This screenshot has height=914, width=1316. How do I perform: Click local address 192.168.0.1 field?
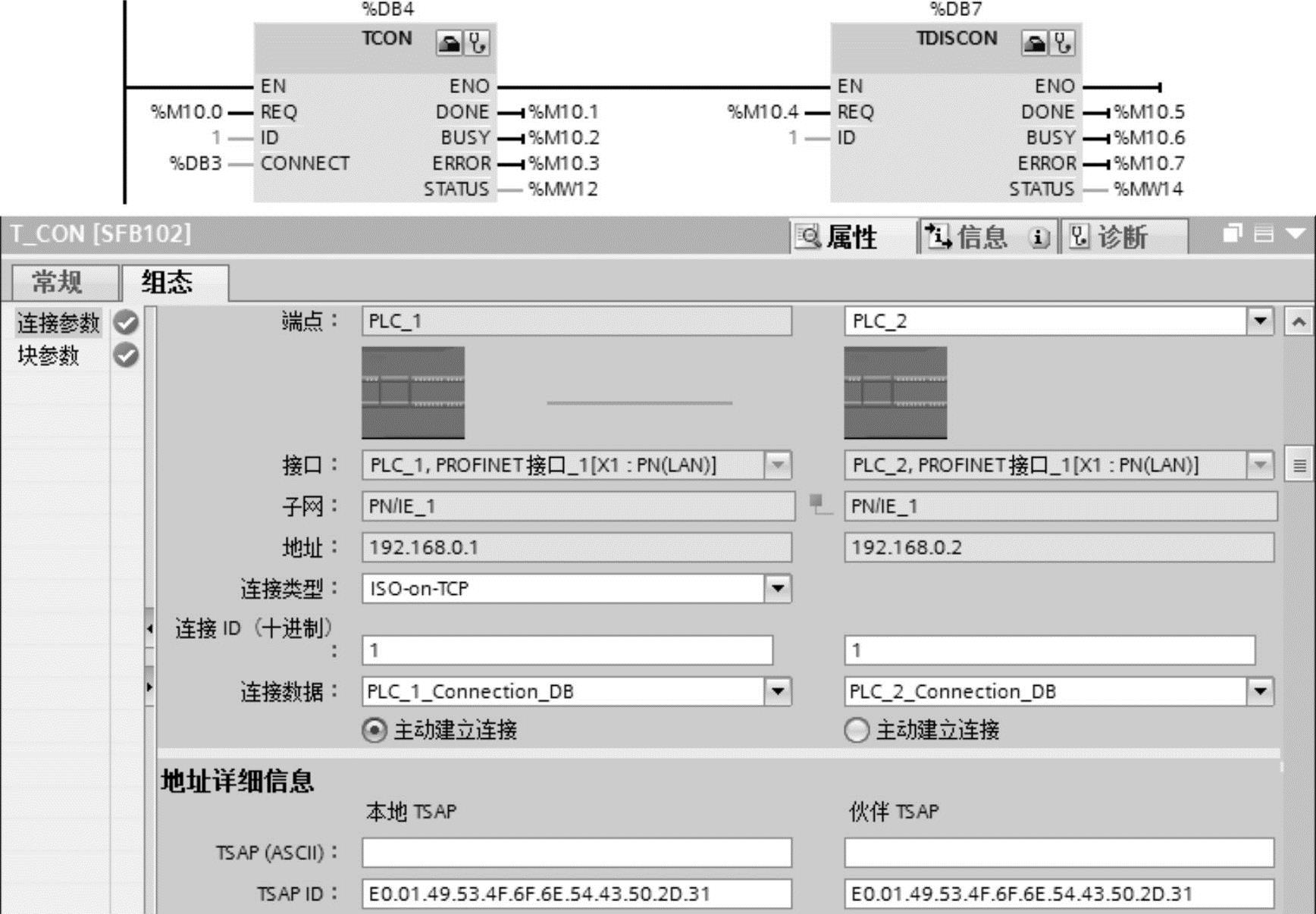pyautogui.click(x=577, y=547)
